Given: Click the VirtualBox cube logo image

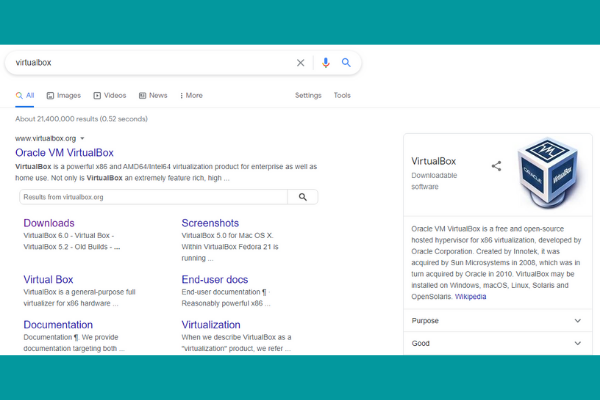Looking at the screenshot, I should click(x=547, y=172).
